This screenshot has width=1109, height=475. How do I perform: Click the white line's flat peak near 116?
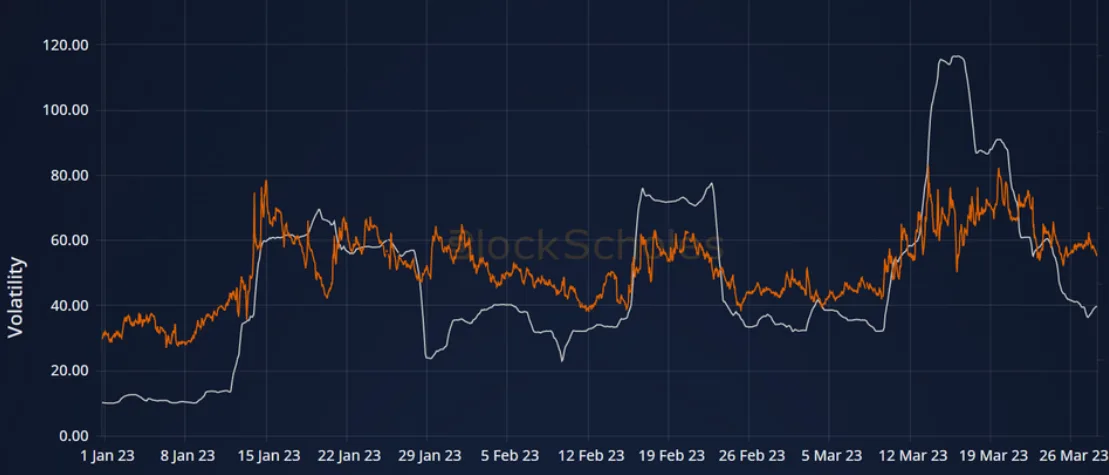(x=956, y=57)
